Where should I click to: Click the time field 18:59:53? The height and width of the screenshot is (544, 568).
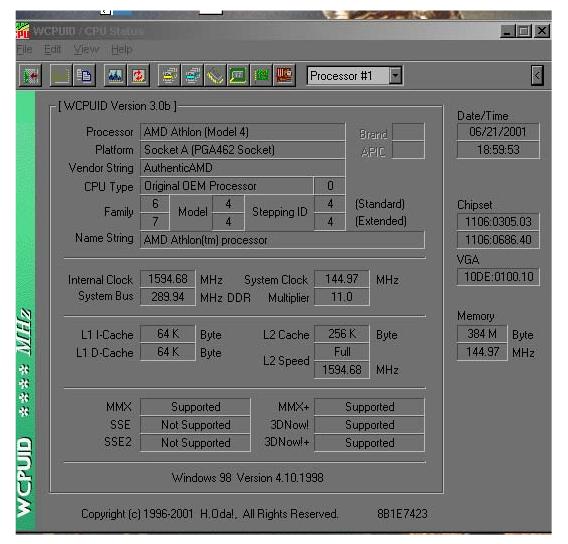498,150
